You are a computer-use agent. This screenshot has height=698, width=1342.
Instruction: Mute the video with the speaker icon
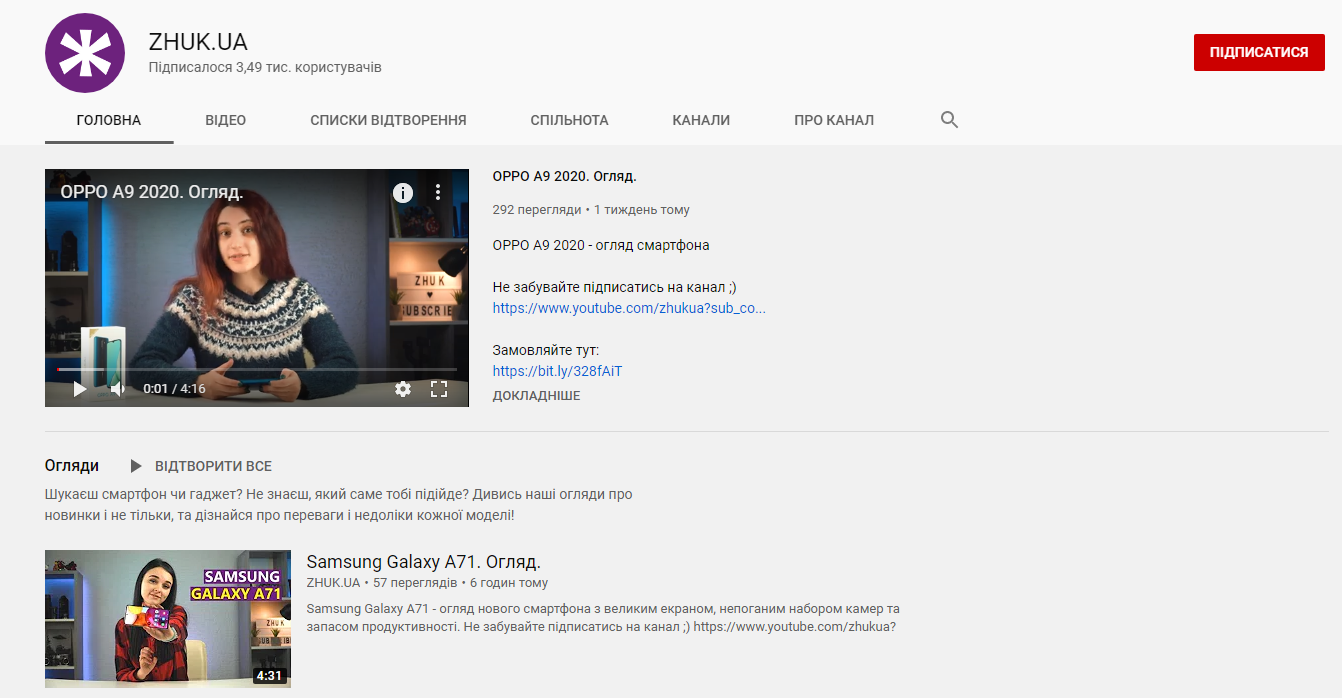coord(118,389)
